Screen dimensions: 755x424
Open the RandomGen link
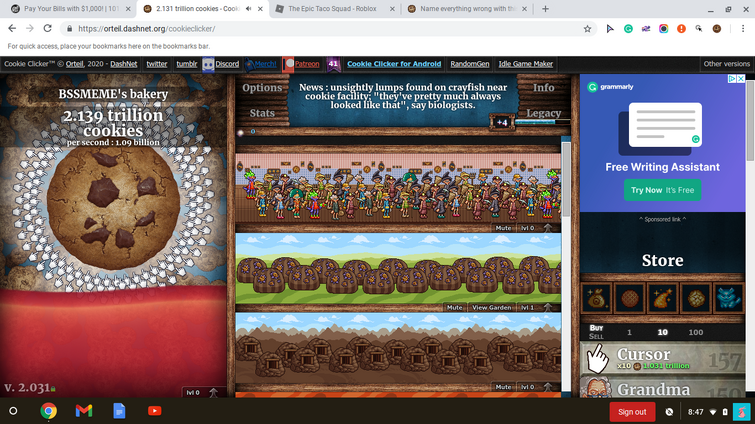(470, 64)
